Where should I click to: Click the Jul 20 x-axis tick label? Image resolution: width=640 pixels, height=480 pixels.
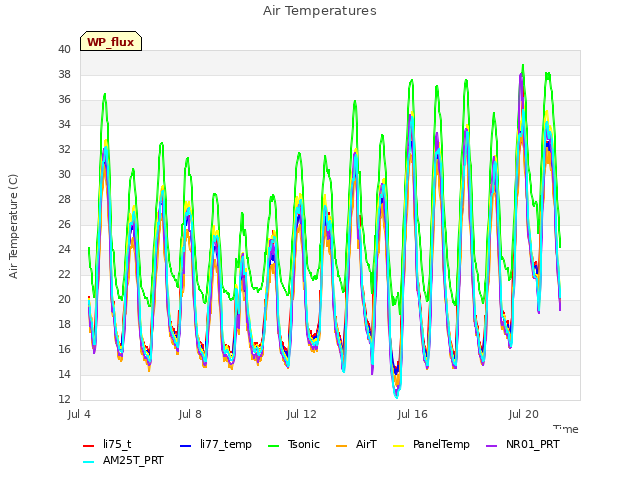pyautogui.click(x=523, y=414)
